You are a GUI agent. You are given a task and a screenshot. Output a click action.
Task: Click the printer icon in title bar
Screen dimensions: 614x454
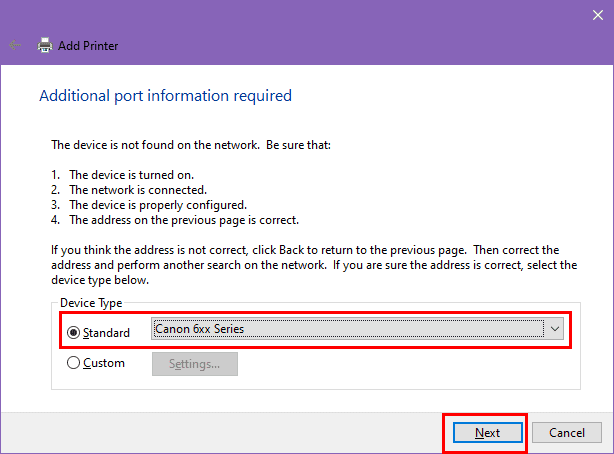pos(45,46)
